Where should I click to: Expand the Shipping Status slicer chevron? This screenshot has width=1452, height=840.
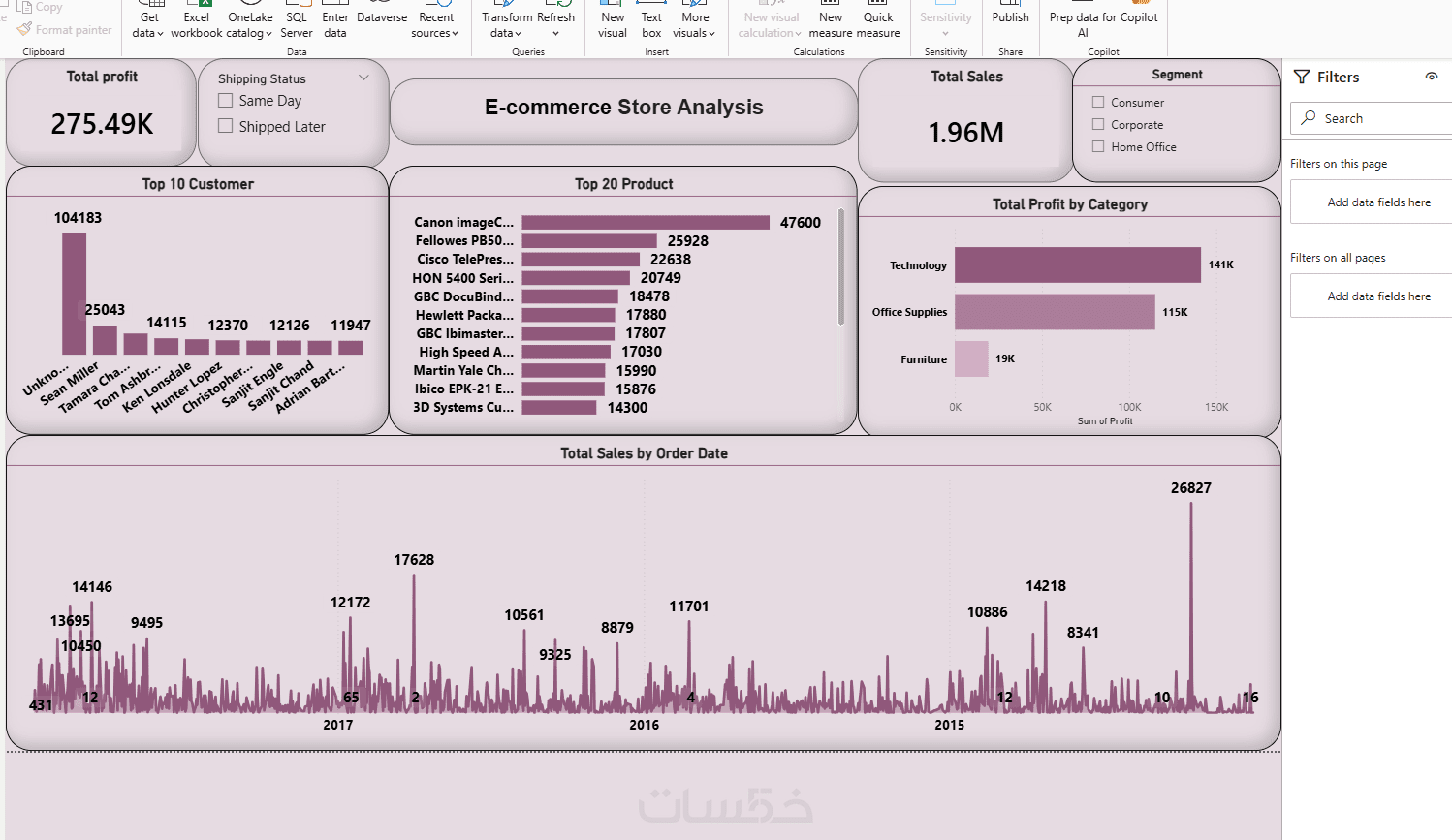[363, 78]
